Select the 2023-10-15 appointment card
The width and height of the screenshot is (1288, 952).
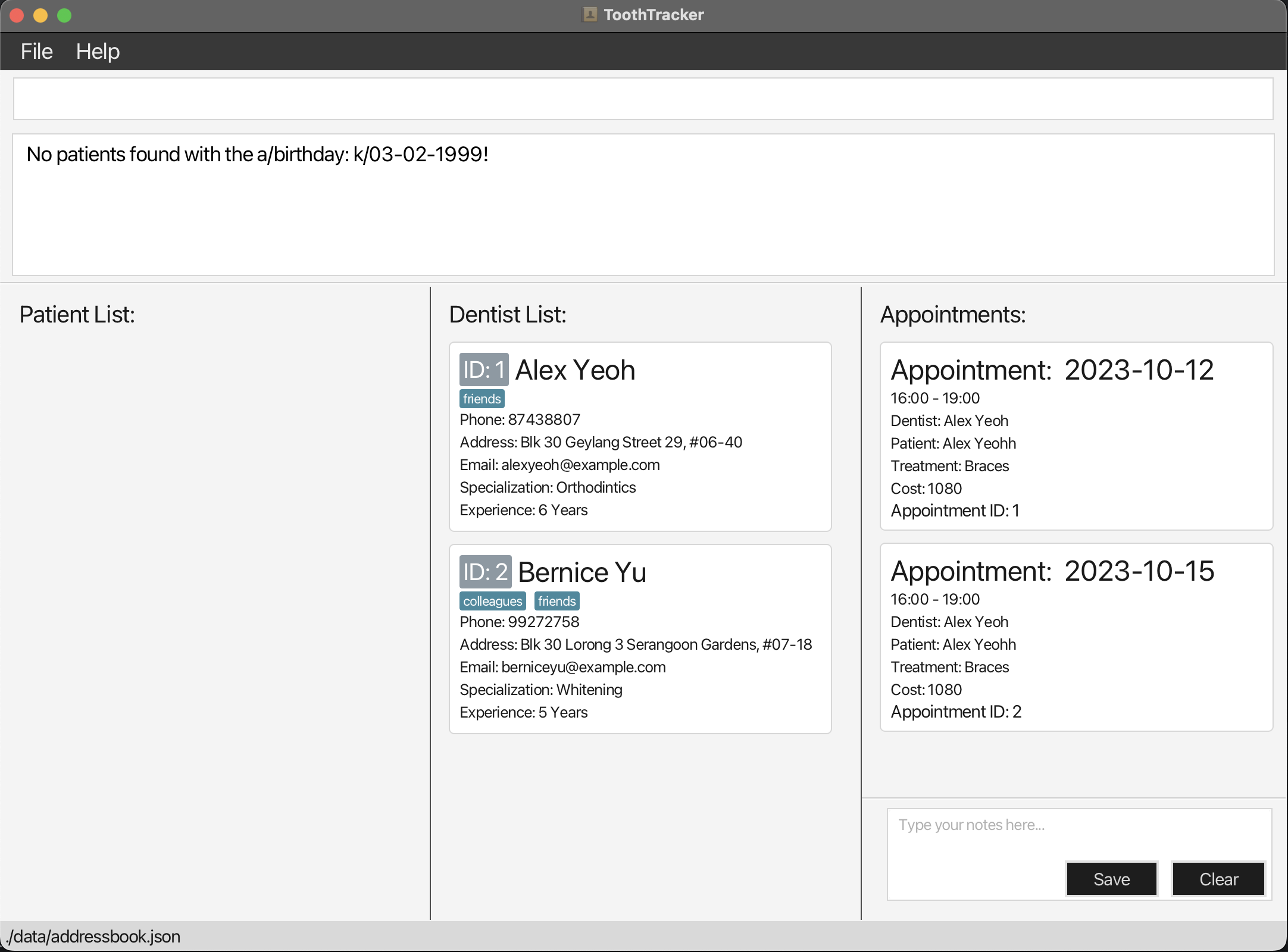pyautogui.click(x=1076, y=637)
